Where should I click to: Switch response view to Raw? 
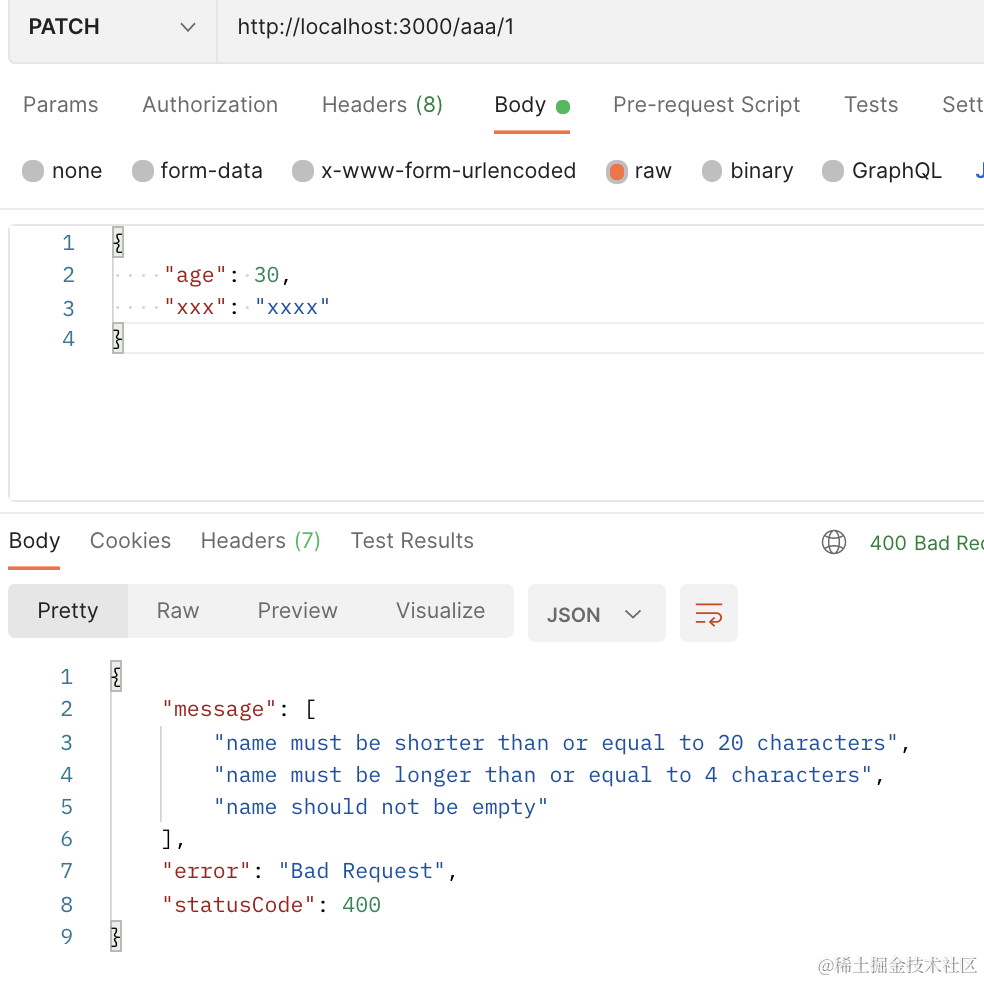click(x=178, y=611)
